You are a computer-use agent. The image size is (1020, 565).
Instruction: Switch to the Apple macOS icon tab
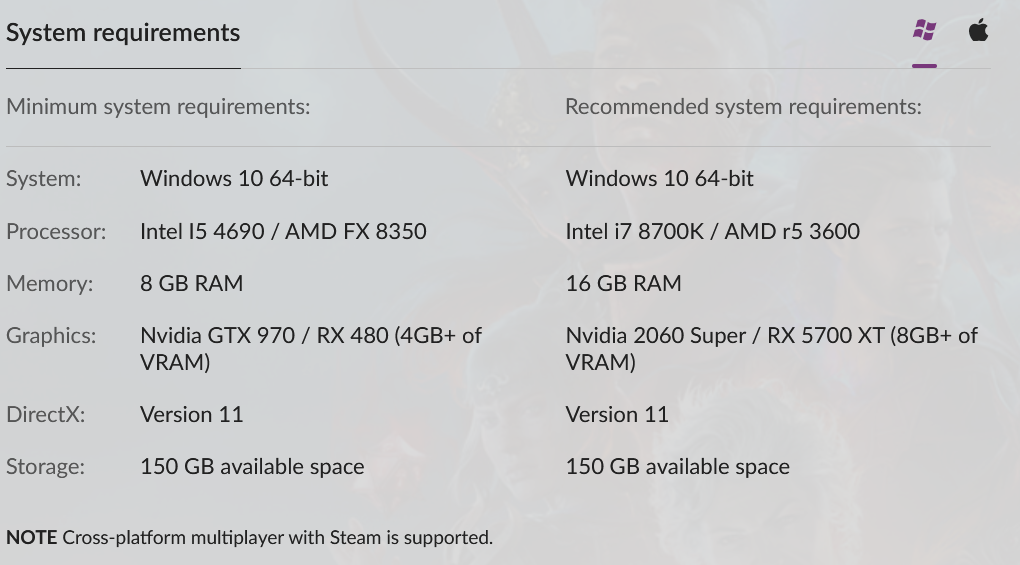coord(978,31)
